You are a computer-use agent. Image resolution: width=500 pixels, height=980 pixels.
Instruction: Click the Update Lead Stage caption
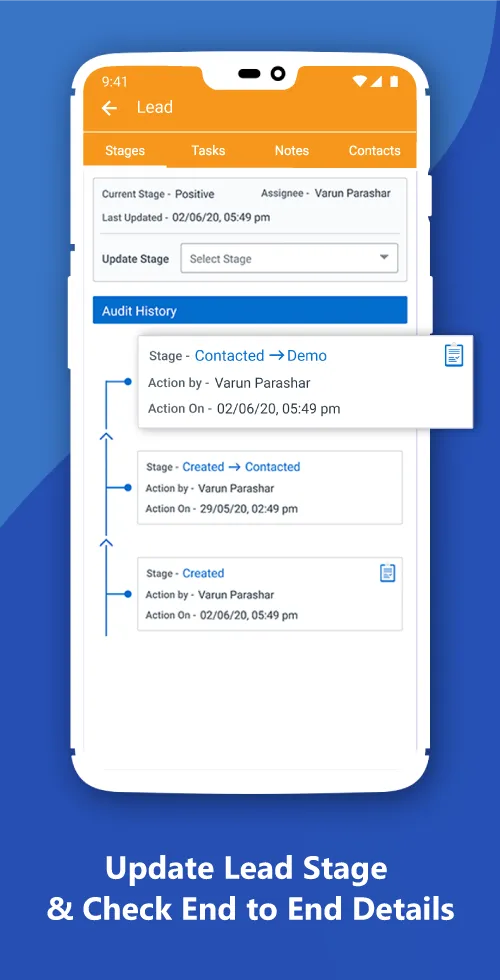pyautogui.click(x=246, y=869)
